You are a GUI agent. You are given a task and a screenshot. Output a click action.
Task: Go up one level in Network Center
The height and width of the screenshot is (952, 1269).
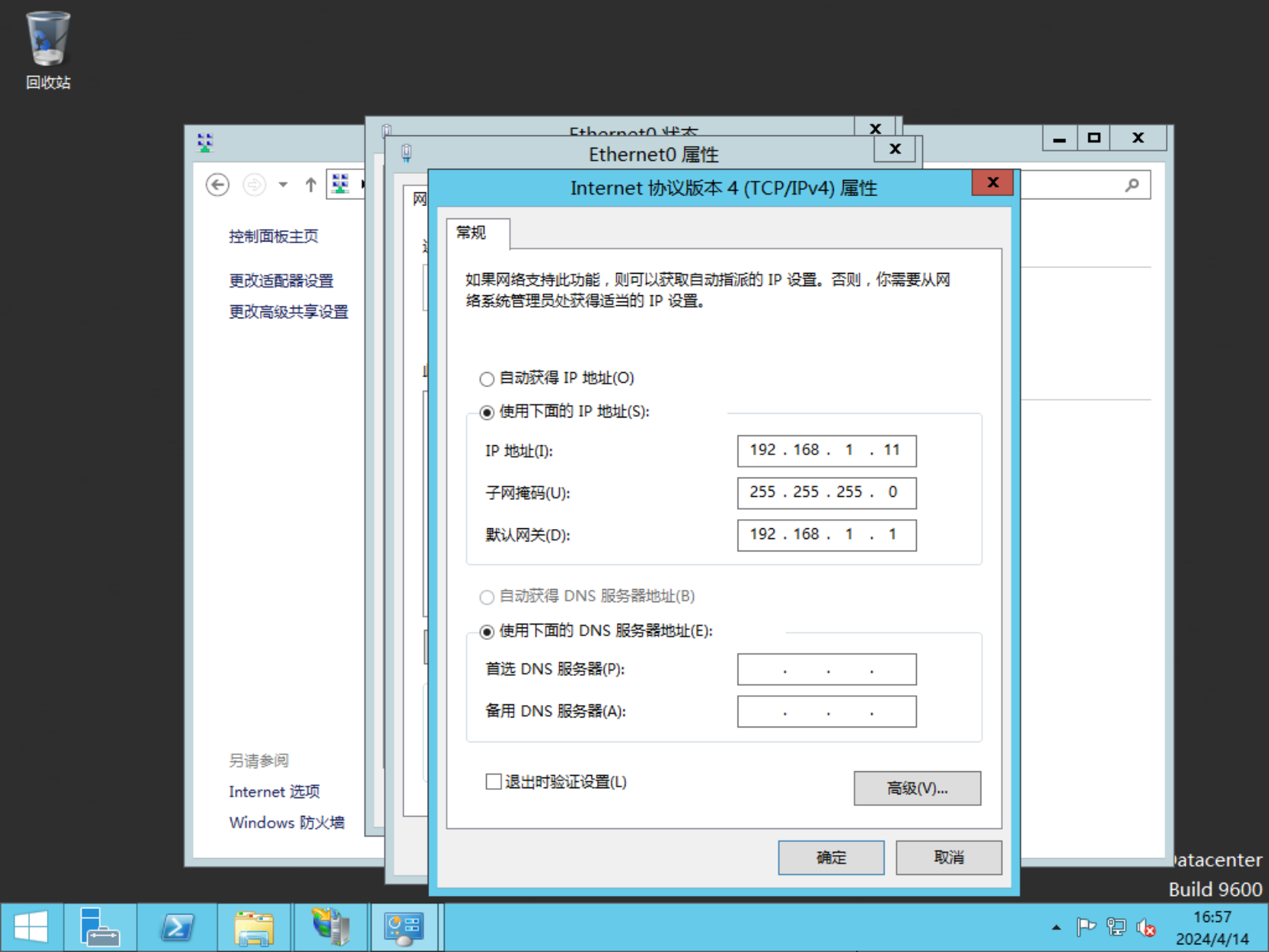(x=310, y=185)
